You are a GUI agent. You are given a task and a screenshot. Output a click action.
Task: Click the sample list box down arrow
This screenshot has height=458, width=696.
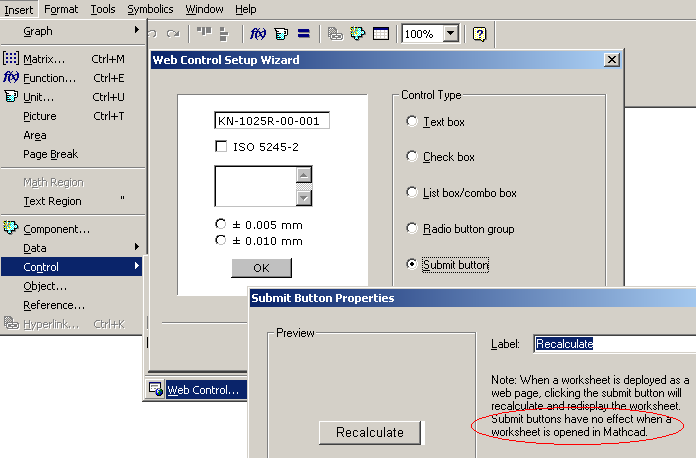[304, 198]
